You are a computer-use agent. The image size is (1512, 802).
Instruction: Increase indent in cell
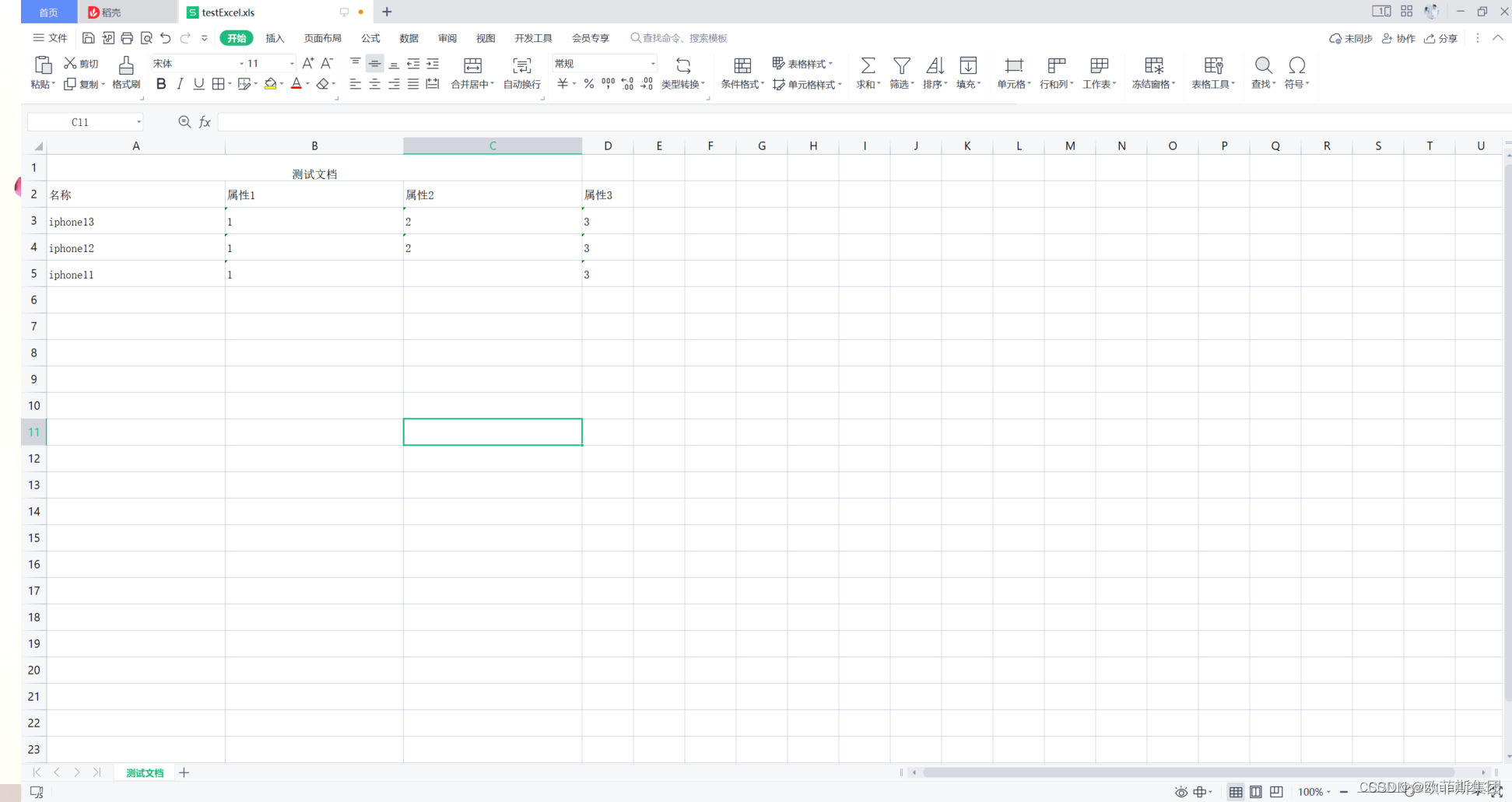coord(433,64)
